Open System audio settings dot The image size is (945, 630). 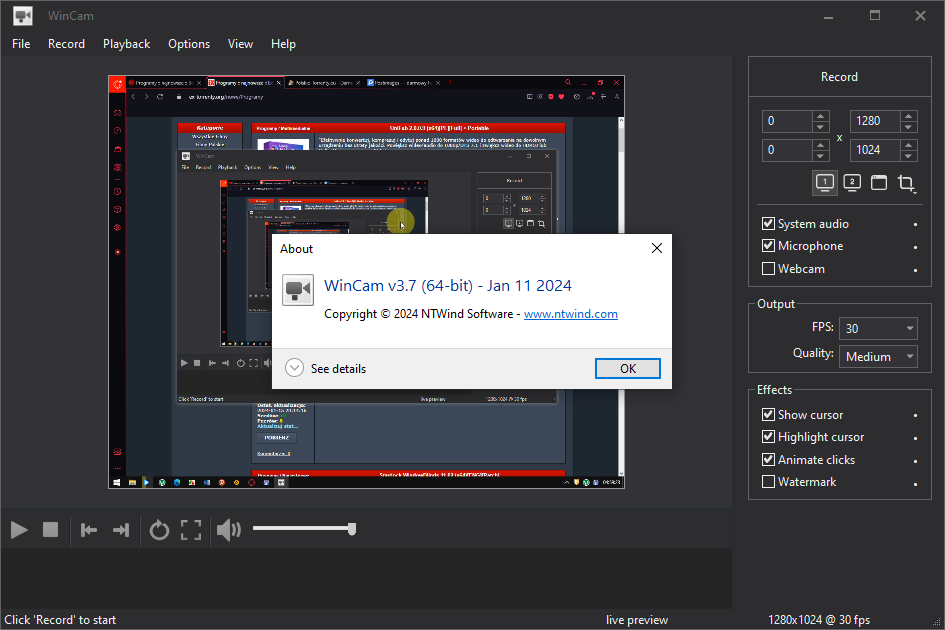click(915, 224)
